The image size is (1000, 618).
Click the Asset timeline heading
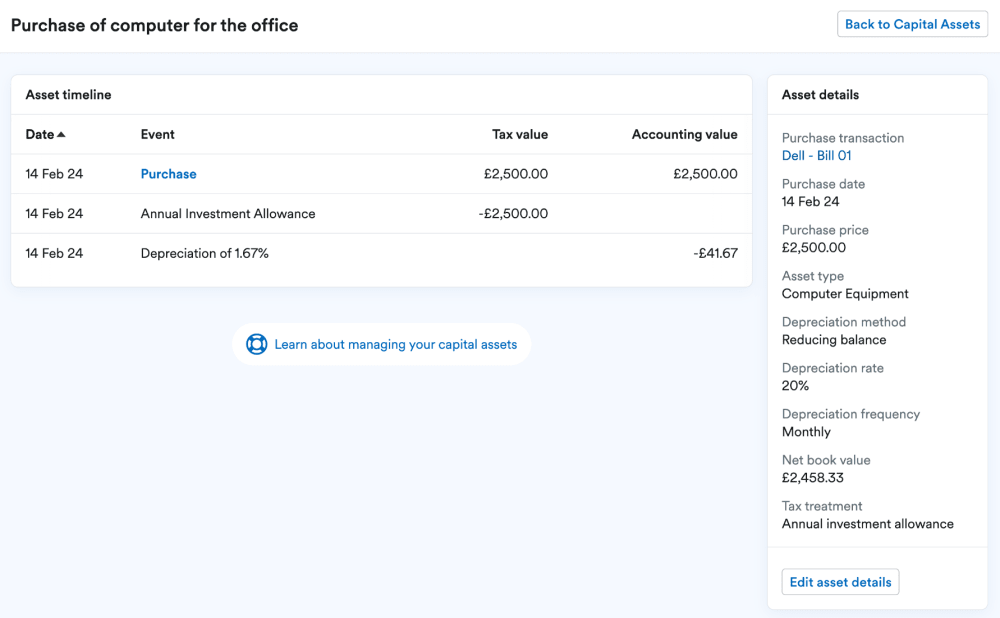click(68, 95)
